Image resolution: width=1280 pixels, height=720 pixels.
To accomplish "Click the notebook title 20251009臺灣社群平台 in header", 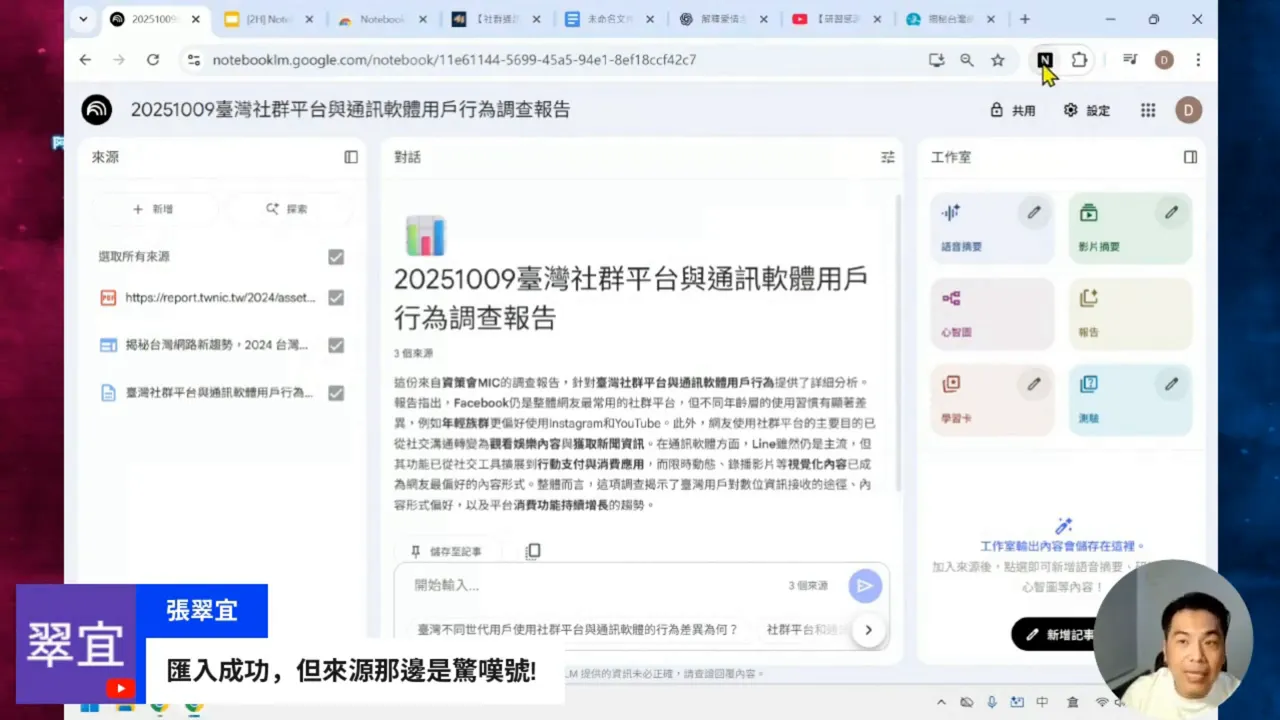I will [350, 110].
